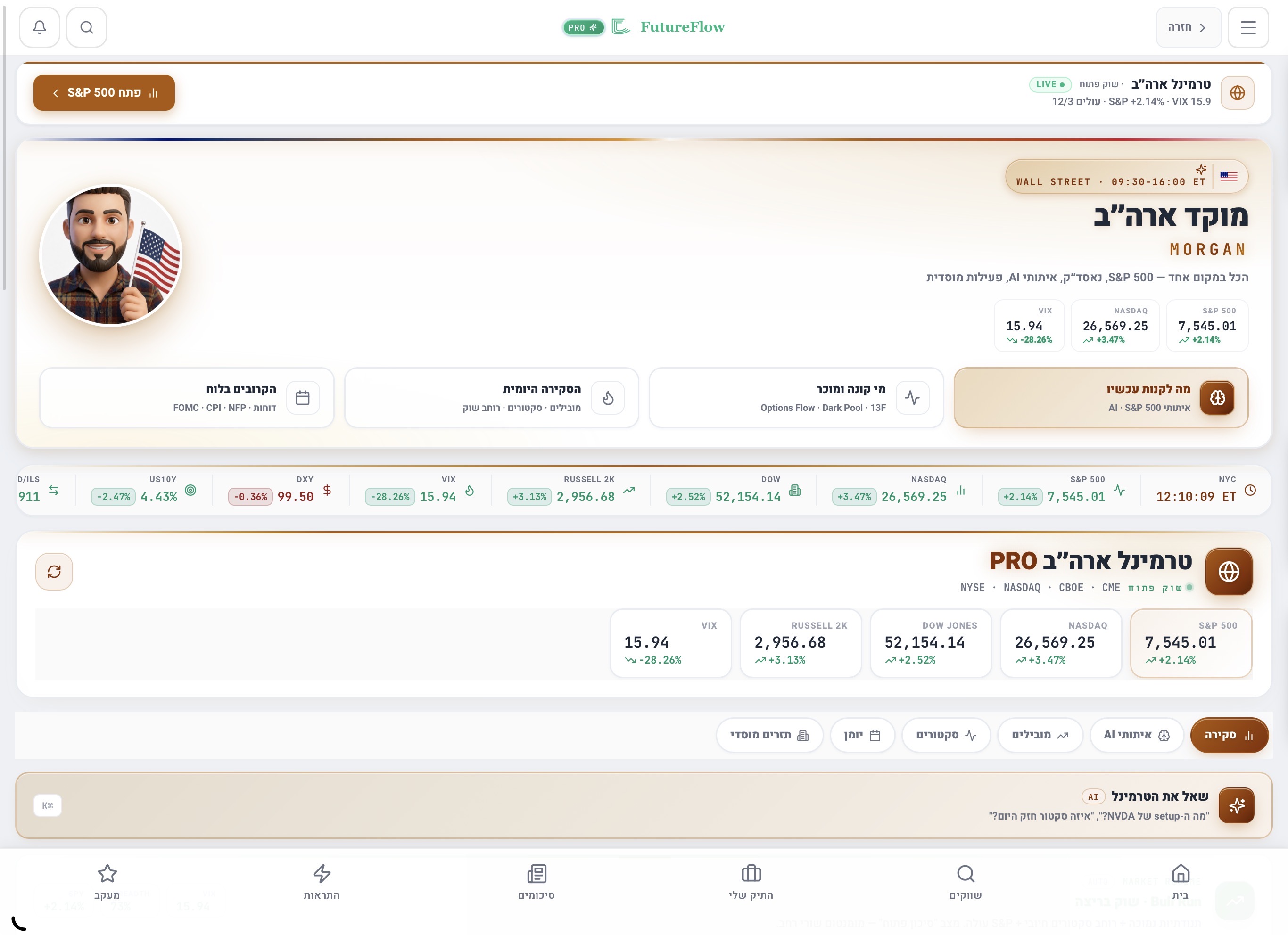This screenshot has width=1288, height=935.
Task: Open my portfolio briefcase icon
Action: coord(751,882)
